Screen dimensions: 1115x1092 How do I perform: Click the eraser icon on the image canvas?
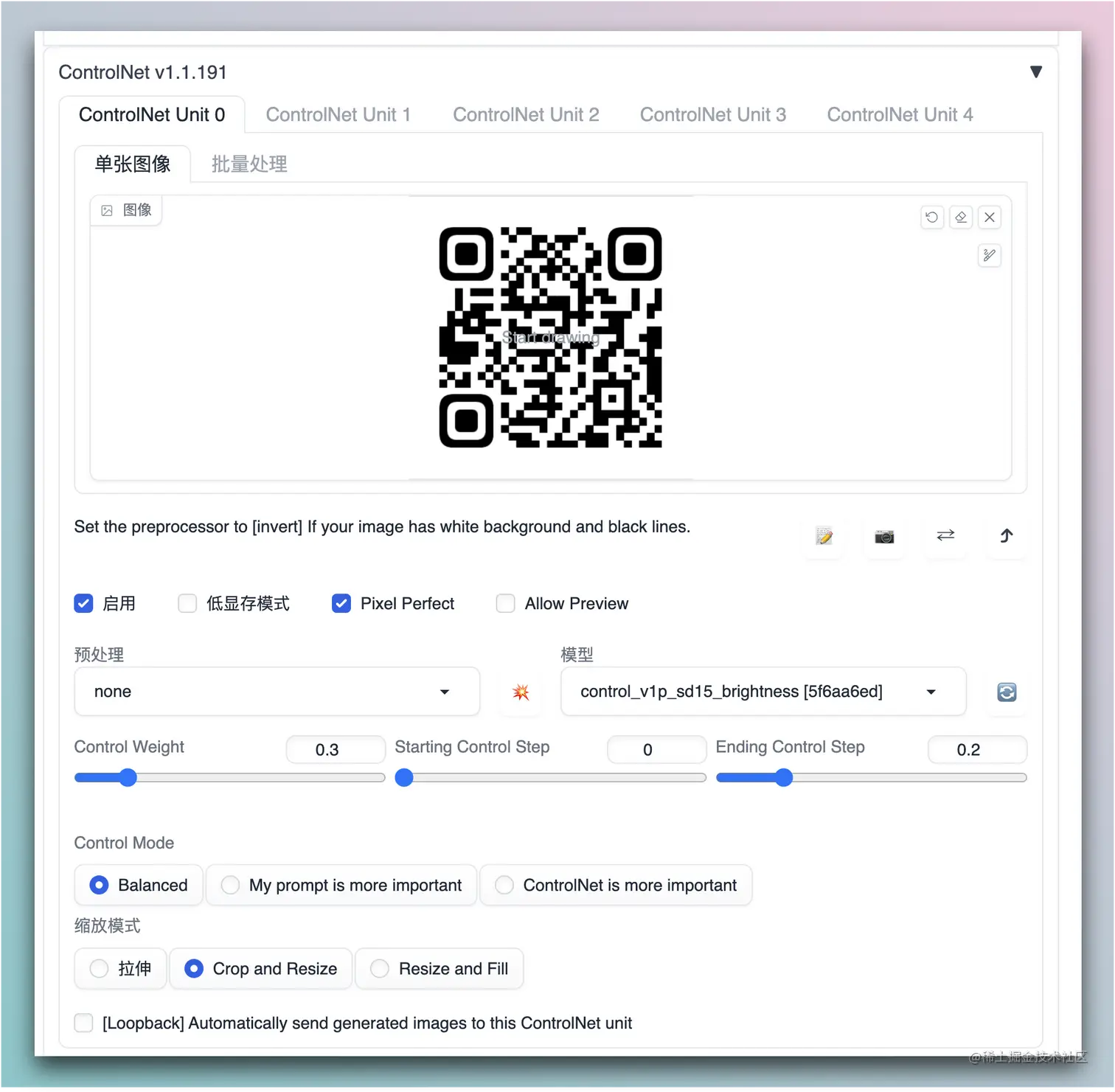point(961,218)
